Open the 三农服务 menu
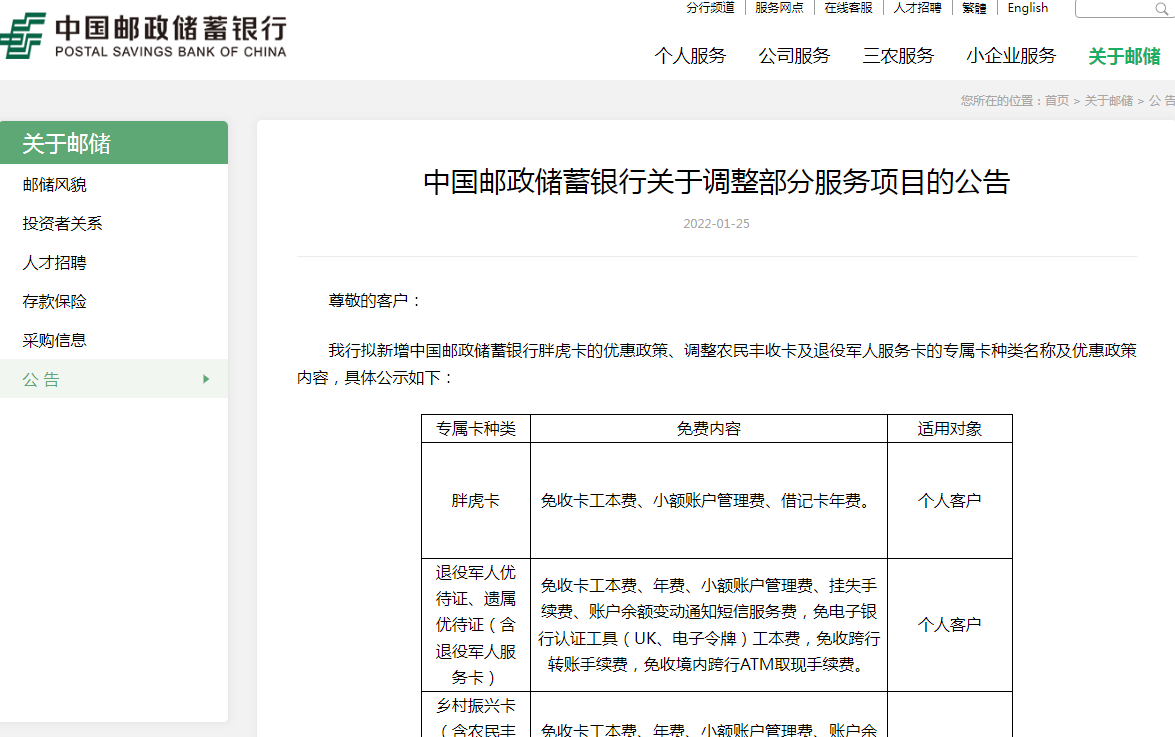The image size is (1175, 737). click(898, 56)
